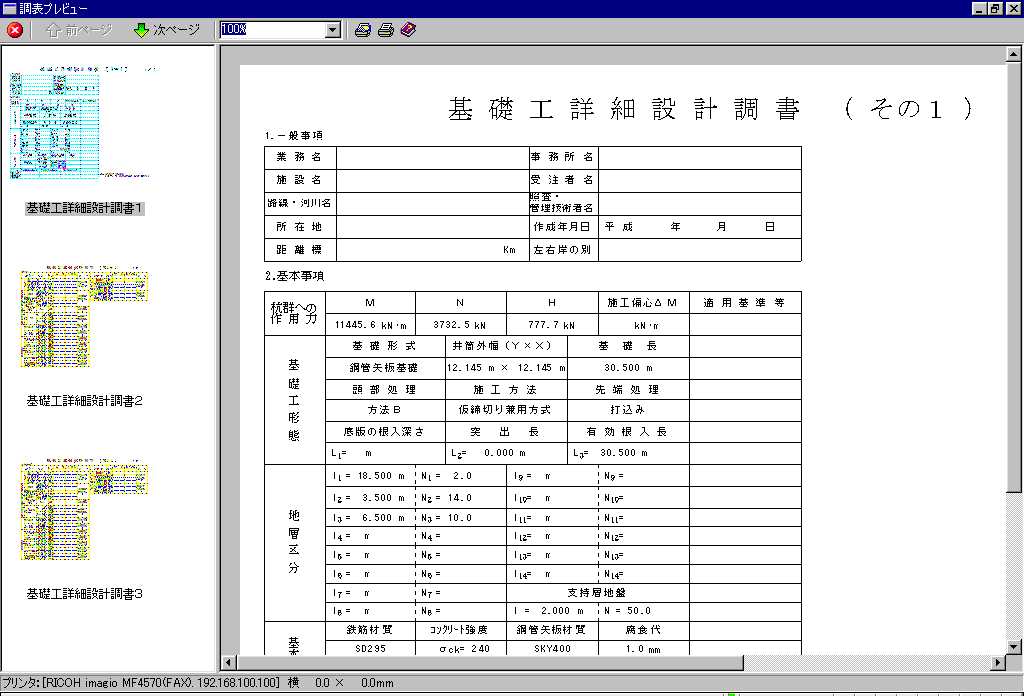Click the value 777.7 kN
This screenshot has width=1024, height=696.
pos(552,324)
